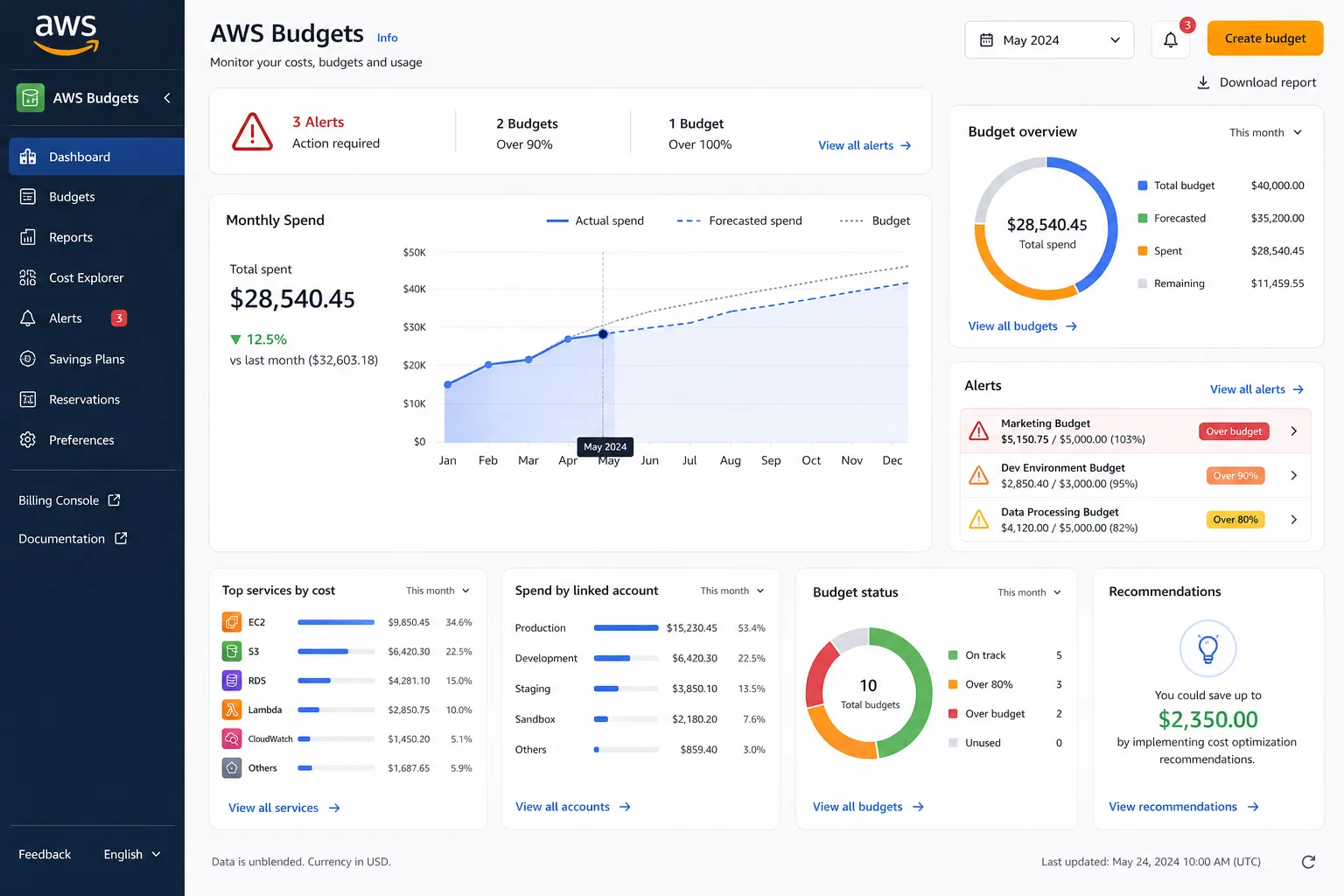Click Data Processing Budget warning icon

(x=979, y=520)
